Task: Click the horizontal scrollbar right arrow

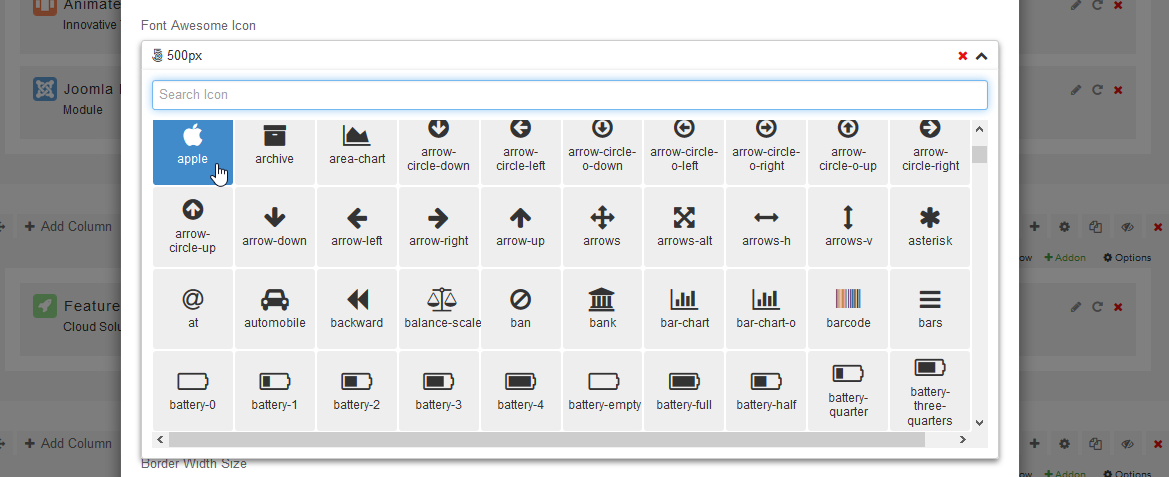Action: 962,440
